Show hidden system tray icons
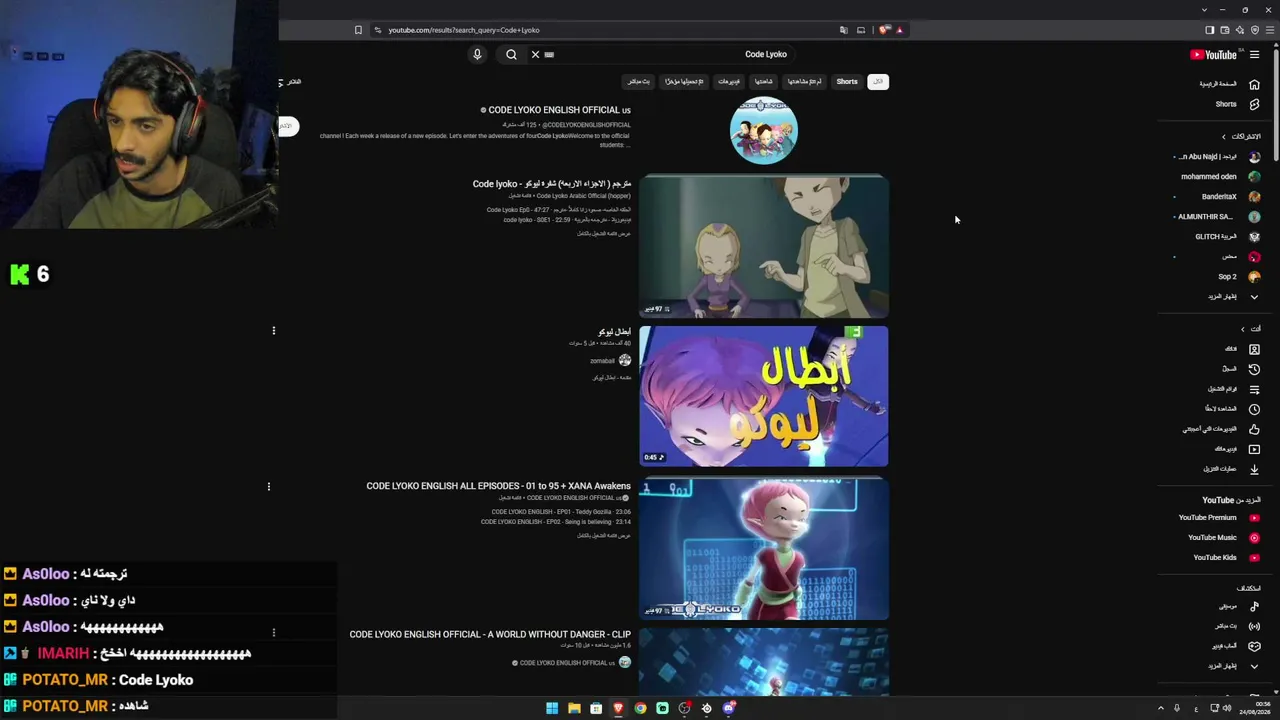This screenshot has height=720, width=1280. [1161, 708]
